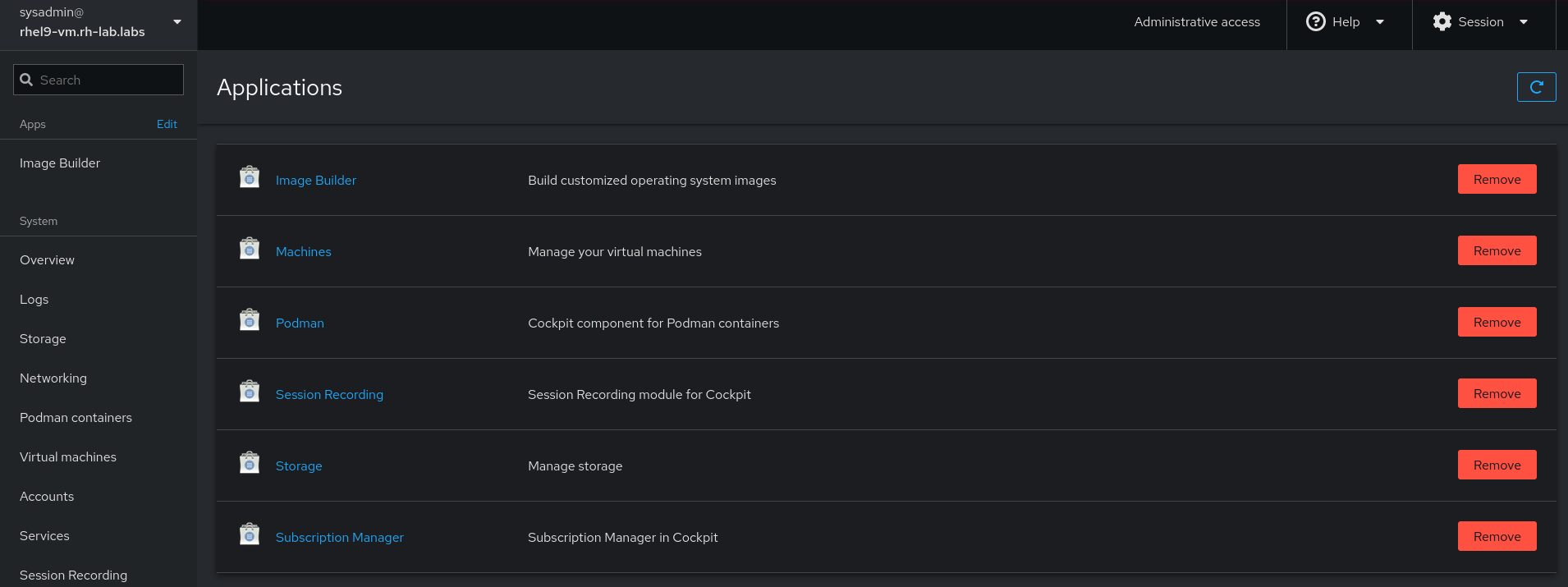This screenshot has width=1568, height=587.
Task: Click the refresh applications list icon
Action: click(1536, 87)
